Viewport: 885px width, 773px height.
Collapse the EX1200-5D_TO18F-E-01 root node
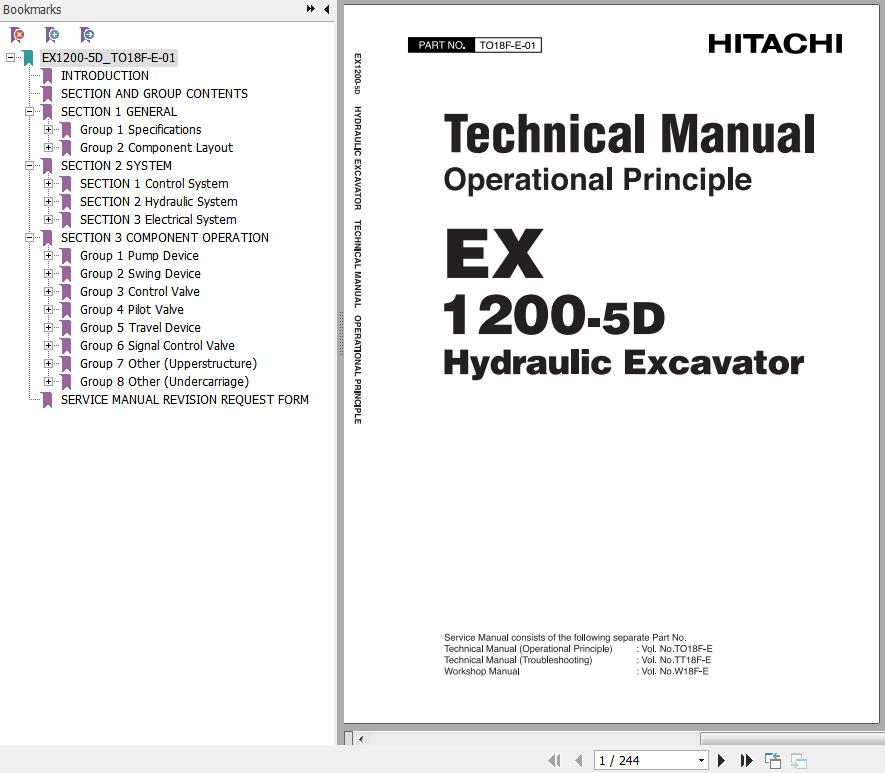pyautogui.click(x=10, y=58)
